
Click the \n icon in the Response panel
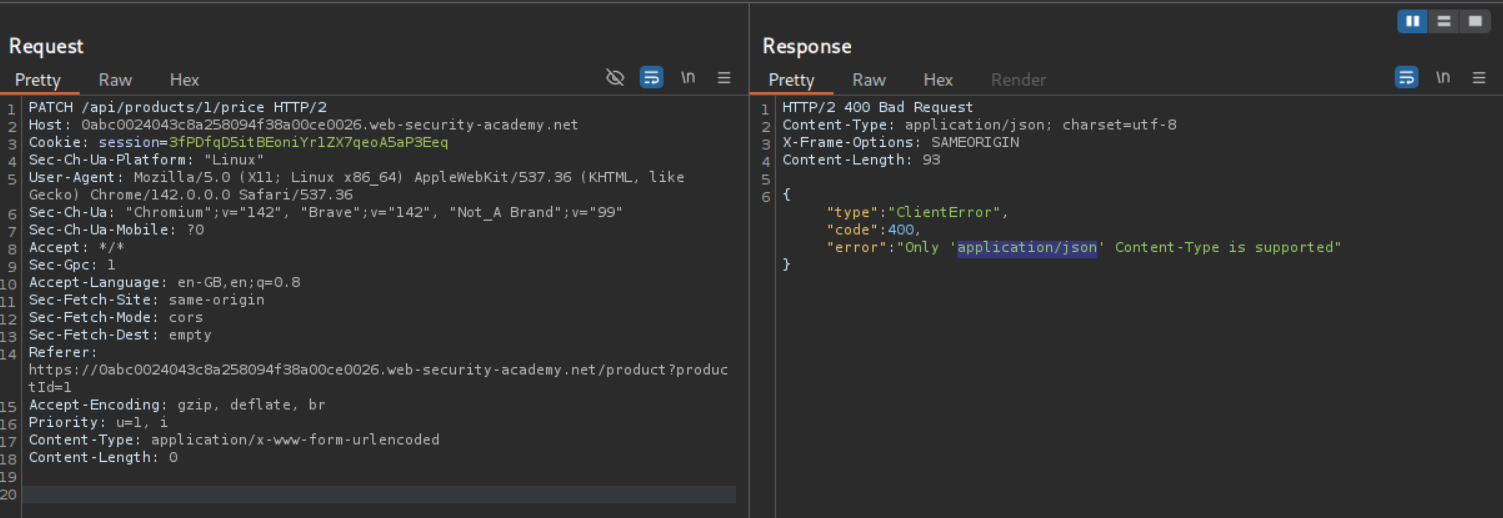(x=1443, y=78)
